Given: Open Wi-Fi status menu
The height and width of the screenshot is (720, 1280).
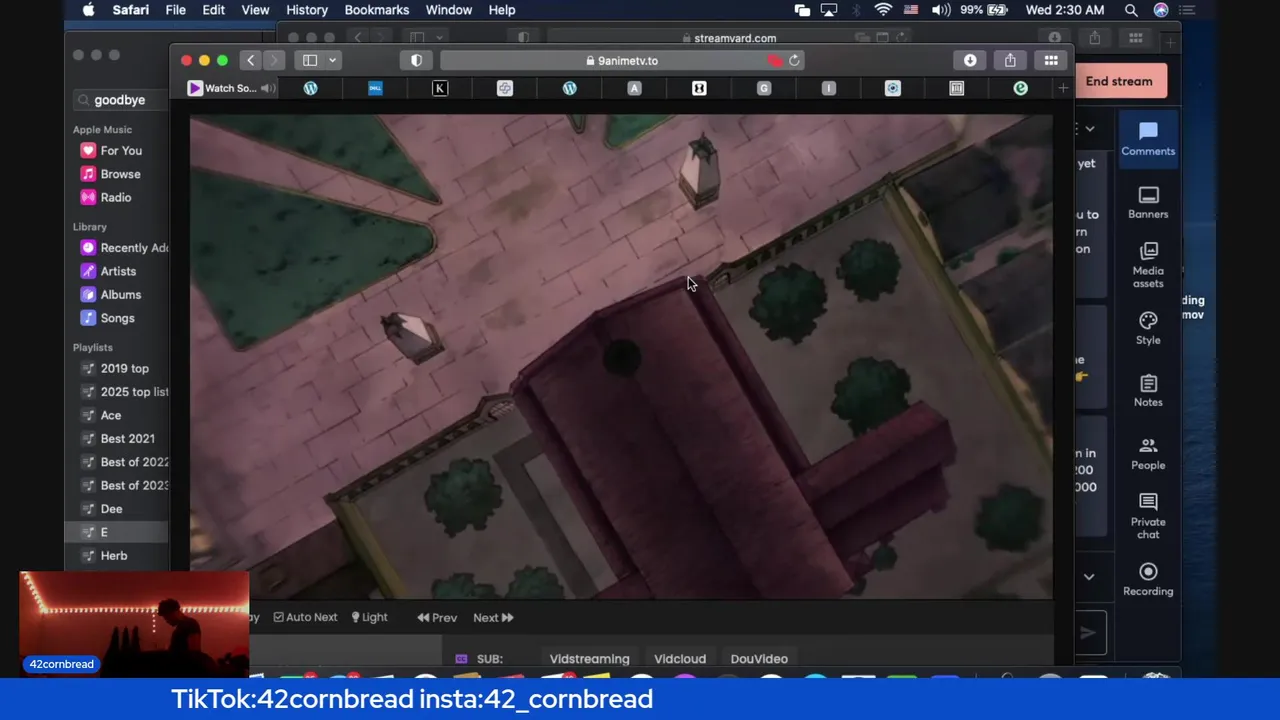Looking at the screenshot, I should [883, 10].
